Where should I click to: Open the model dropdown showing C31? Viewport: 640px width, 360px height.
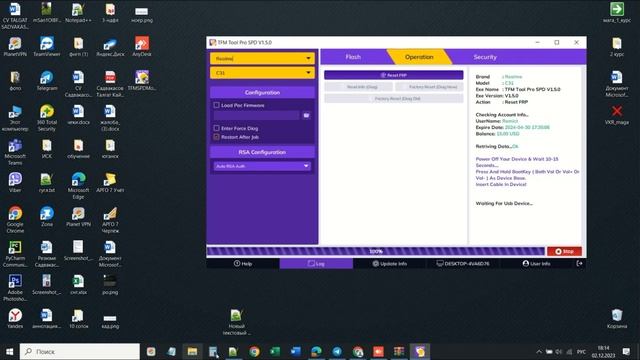262,73
